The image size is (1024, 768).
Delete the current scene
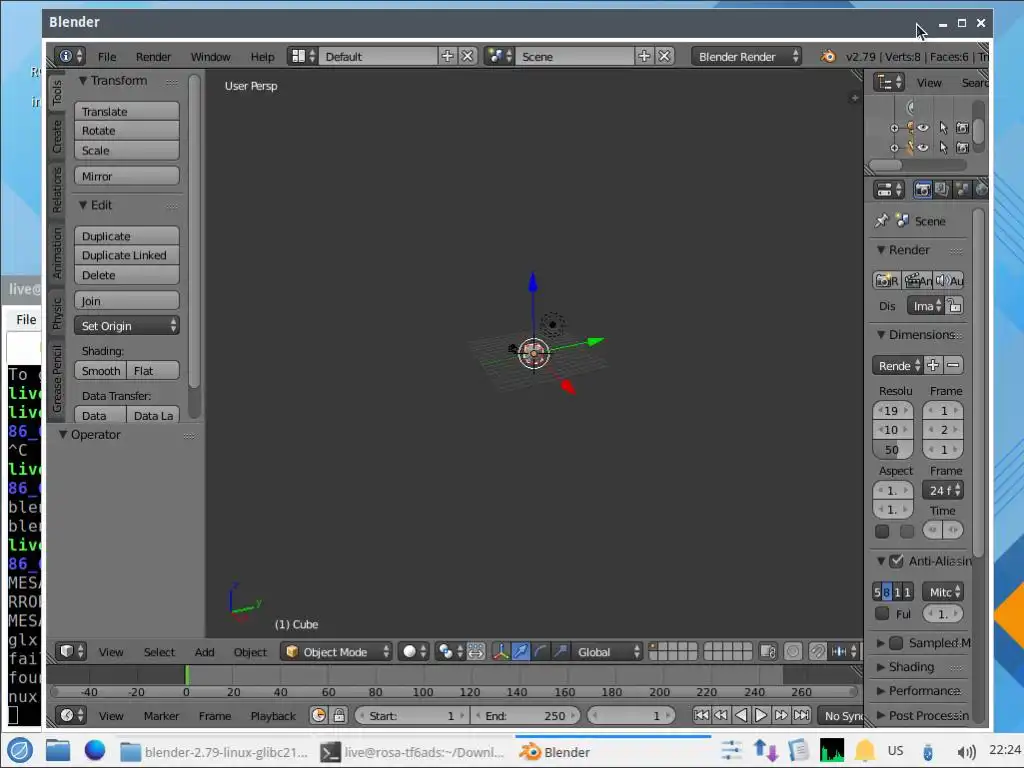click(x=665, y=56)
